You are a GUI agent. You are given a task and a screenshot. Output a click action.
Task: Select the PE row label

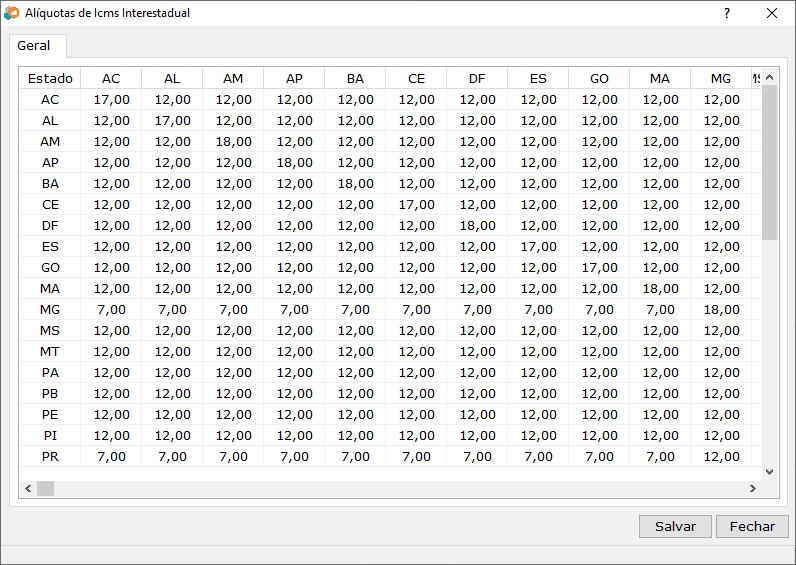[x=50, y=414]
